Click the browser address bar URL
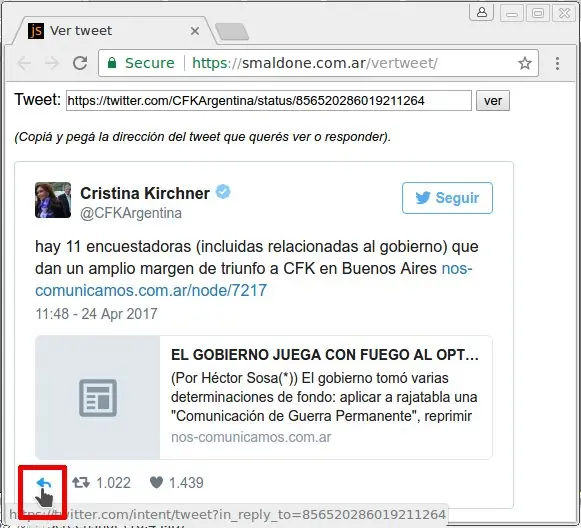 (315, 63)
